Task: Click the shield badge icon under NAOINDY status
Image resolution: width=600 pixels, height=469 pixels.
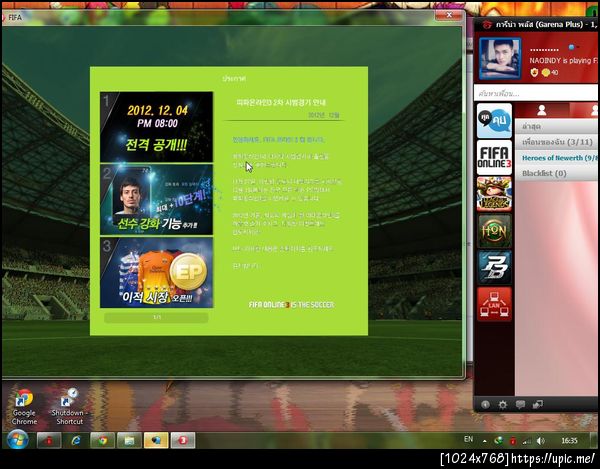Action: click(x=534, y=72)
